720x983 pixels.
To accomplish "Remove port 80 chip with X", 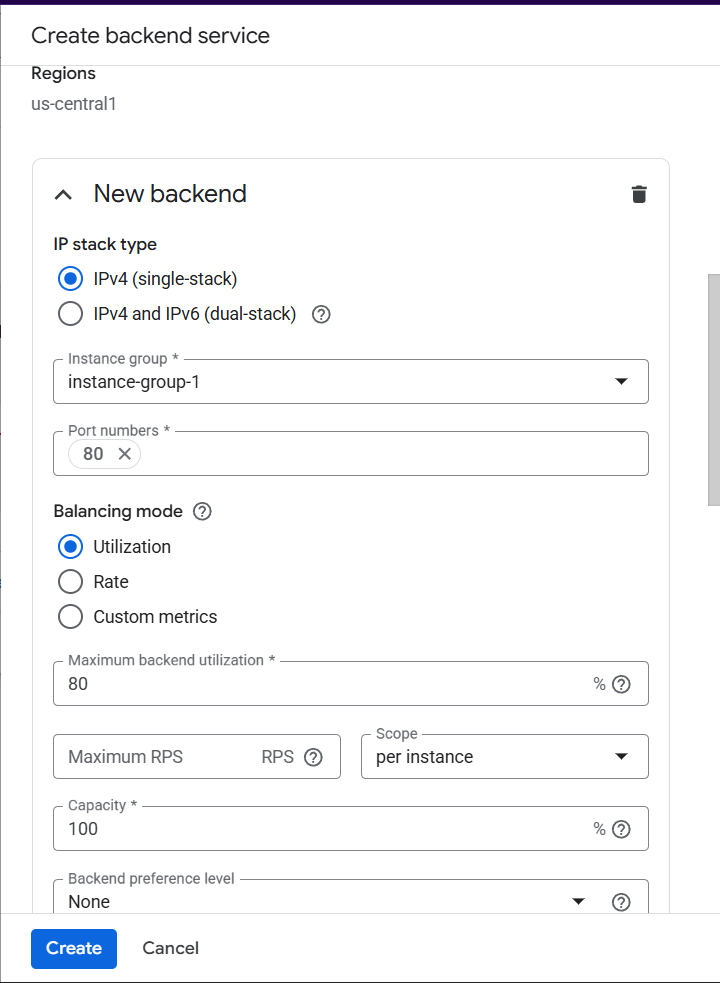I will [124, 454].
